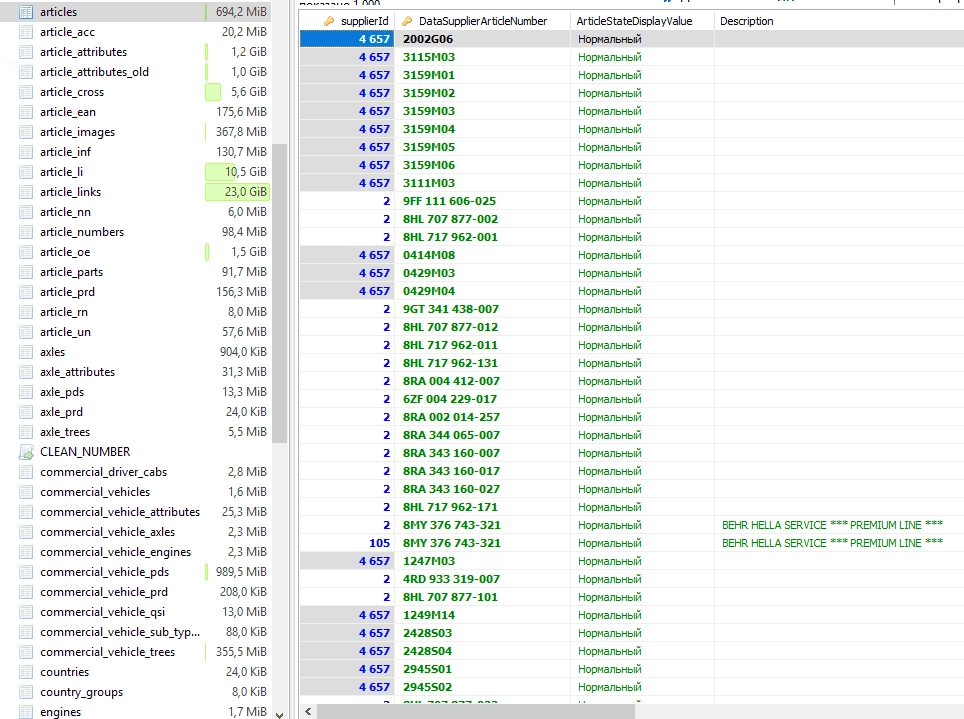This screenshot has height=719, width=964.
Task: Click the article_attributes table icon
Action: tap(26, 52)
